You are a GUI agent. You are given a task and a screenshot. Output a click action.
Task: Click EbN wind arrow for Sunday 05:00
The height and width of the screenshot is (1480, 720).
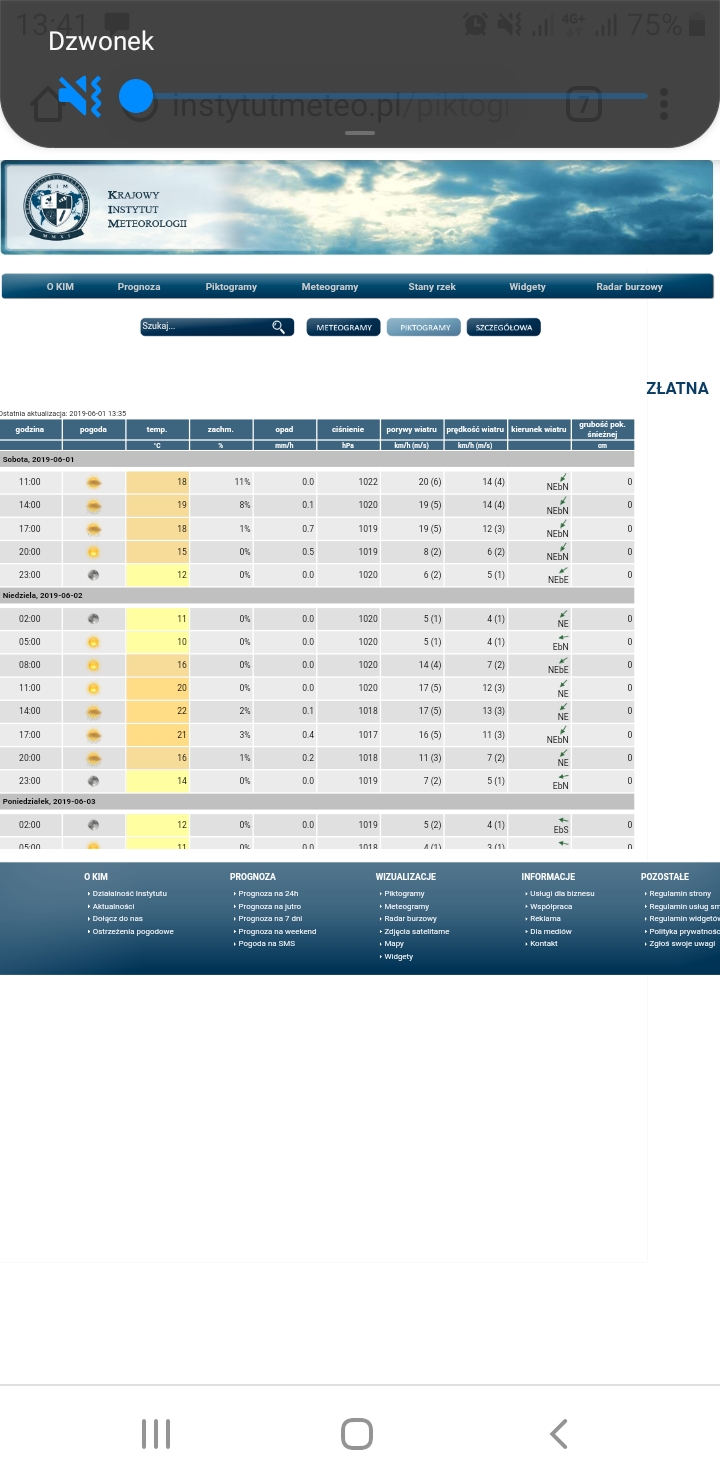[x=563, y=637]
